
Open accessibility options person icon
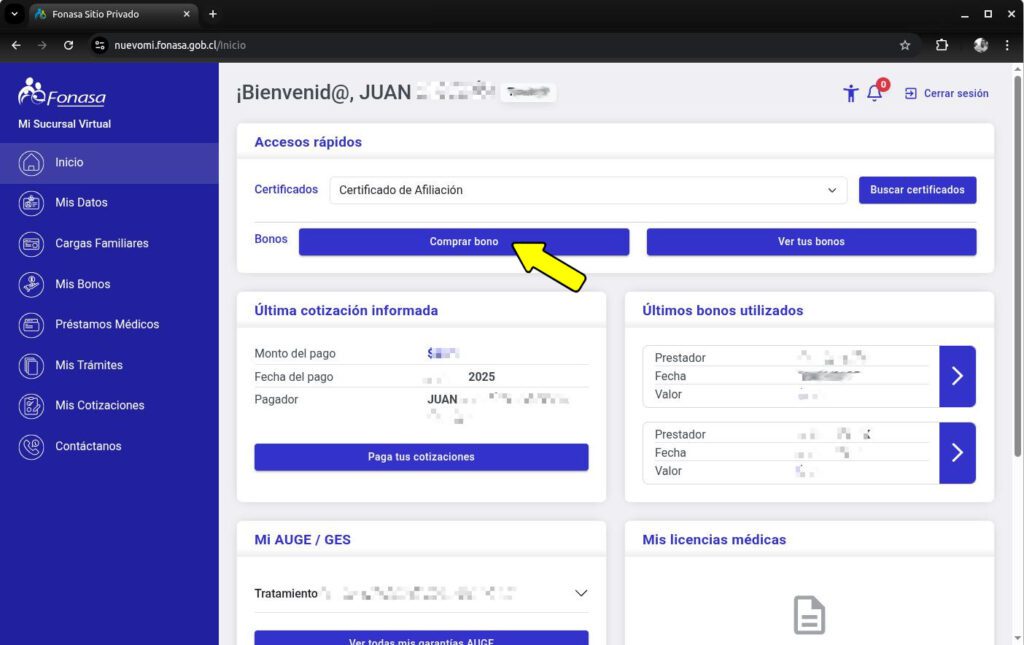(x=850, y=93)
